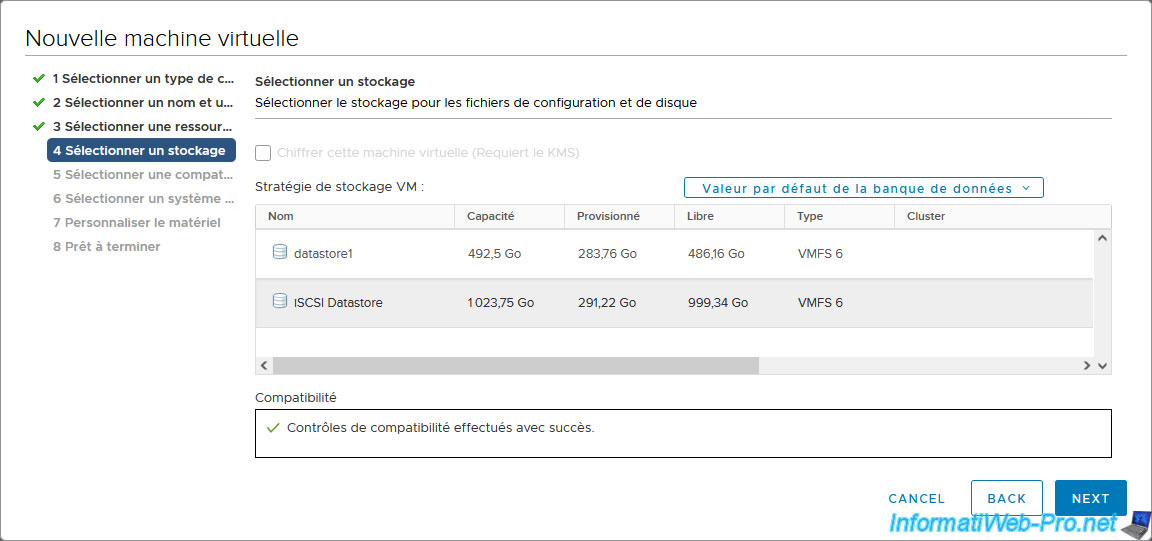Go to step 1 Sélectionner un type
The width and height of the screenshot is (1152, 541).
143,78
